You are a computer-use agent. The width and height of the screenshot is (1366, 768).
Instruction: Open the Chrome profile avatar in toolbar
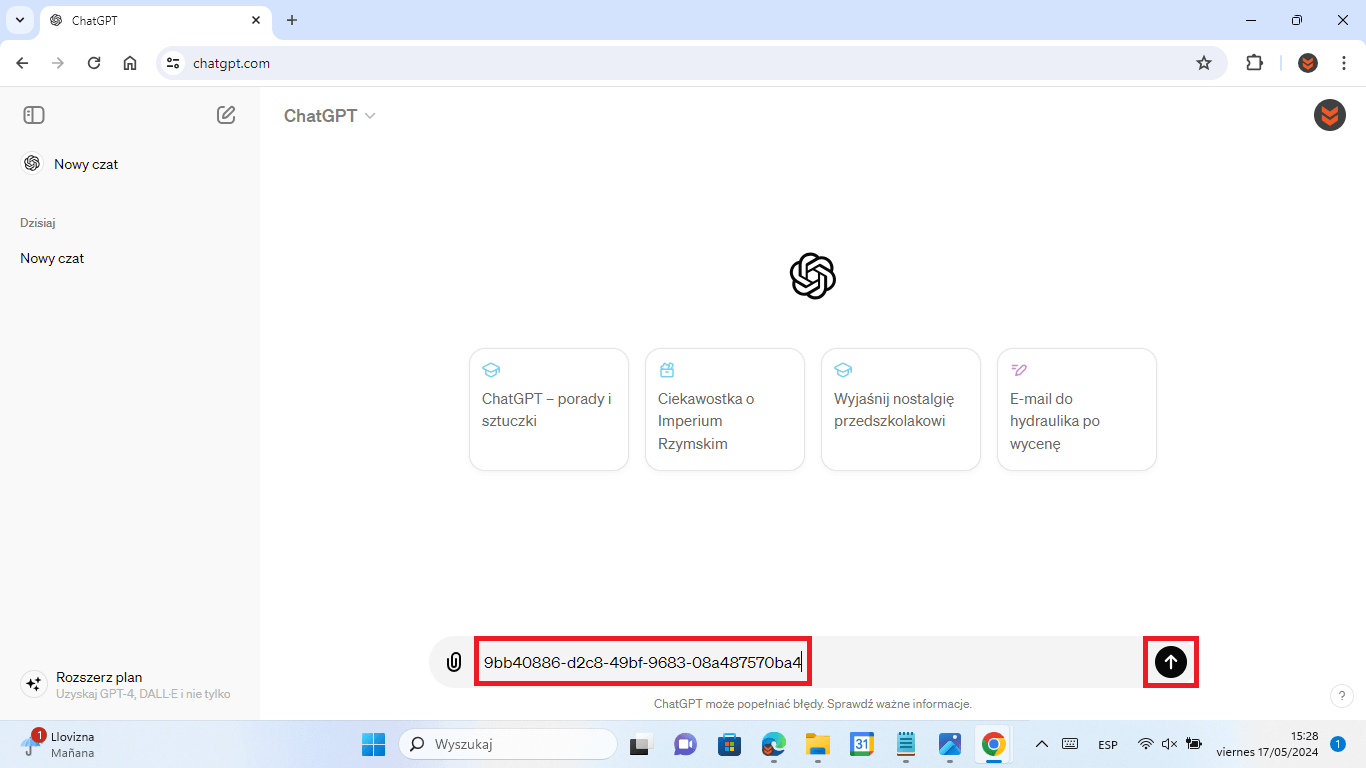(x=1308, y=63)
